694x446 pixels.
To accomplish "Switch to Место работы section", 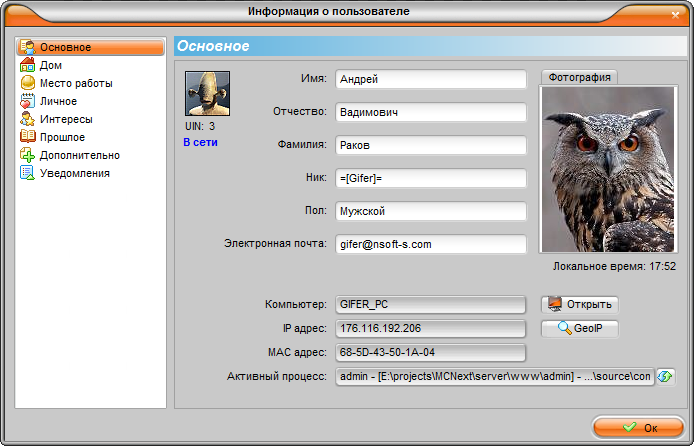I will (x=76, y=83).
